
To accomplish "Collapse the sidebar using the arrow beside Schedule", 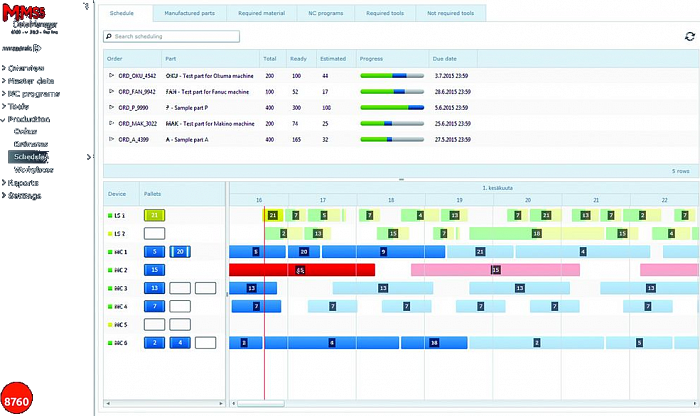I will coord(88,157).
